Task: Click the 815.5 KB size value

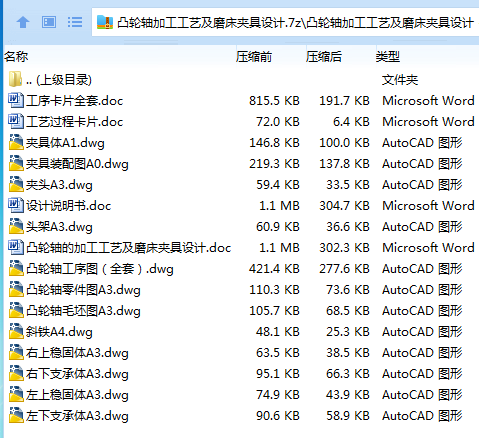Action: coord(274,101)
